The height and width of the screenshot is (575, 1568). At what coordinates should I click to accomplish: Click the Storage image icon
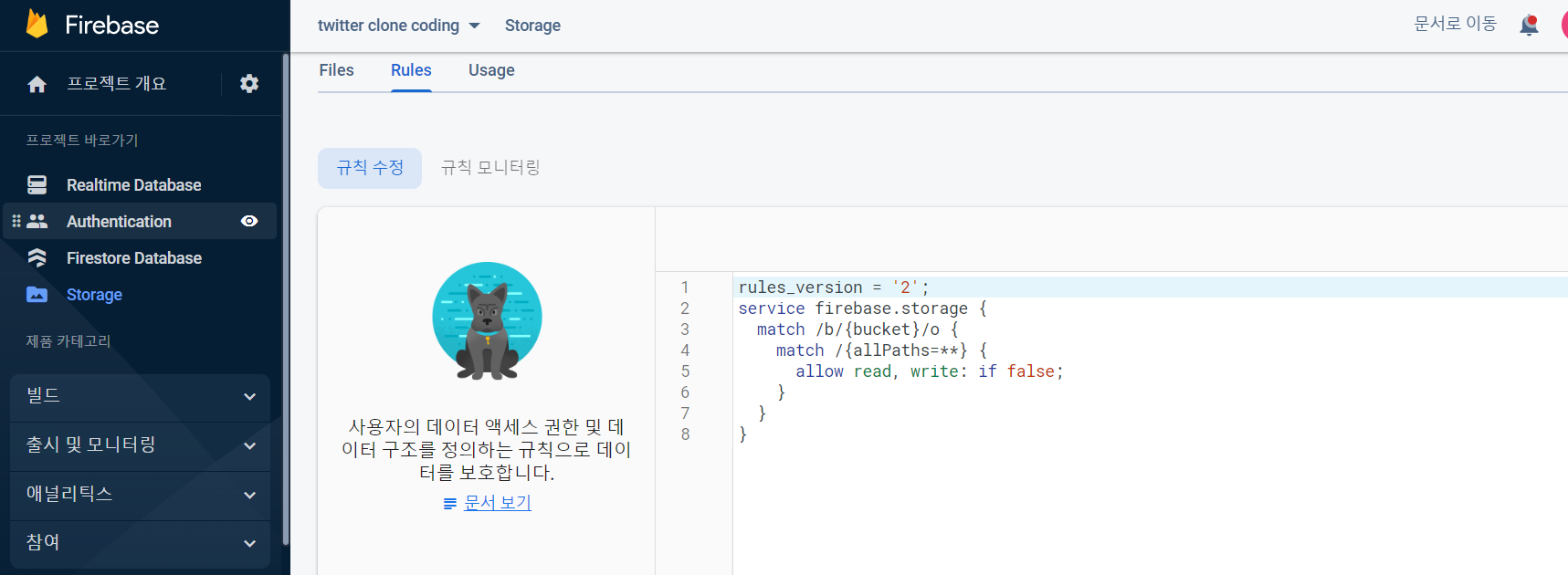(37, 295)
